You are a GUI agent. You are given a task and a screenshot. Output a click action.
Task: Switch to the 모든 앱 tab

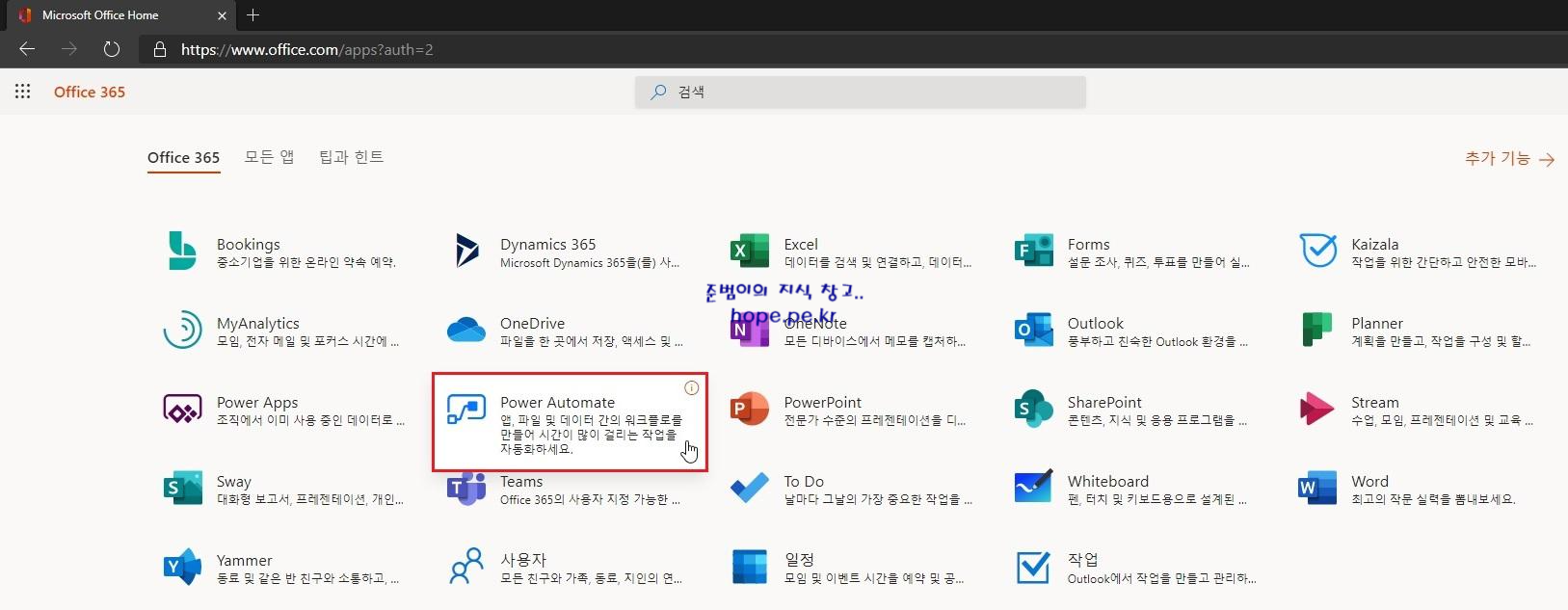[x=269, y=157]
